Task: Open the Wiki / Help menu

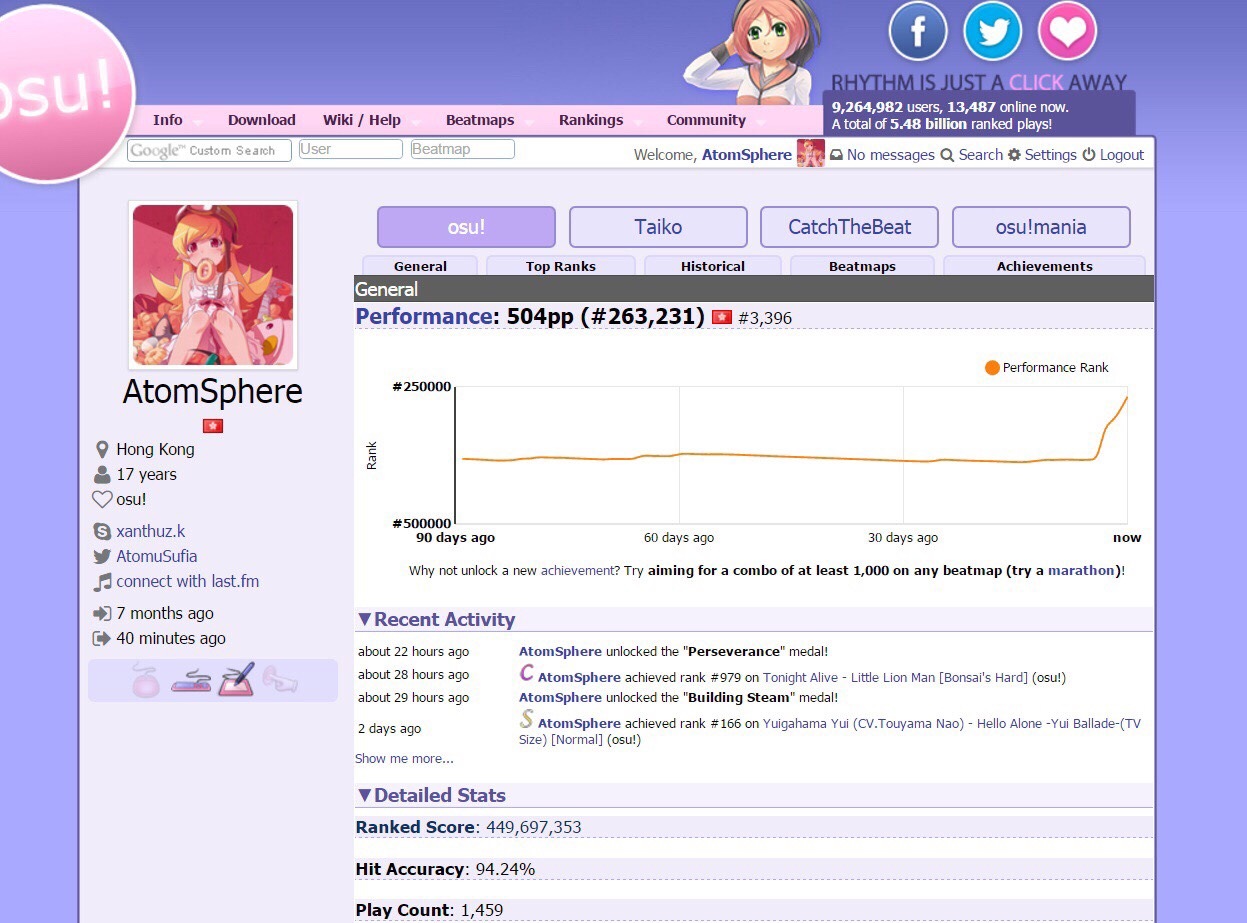Action: [x=362, y=120]
